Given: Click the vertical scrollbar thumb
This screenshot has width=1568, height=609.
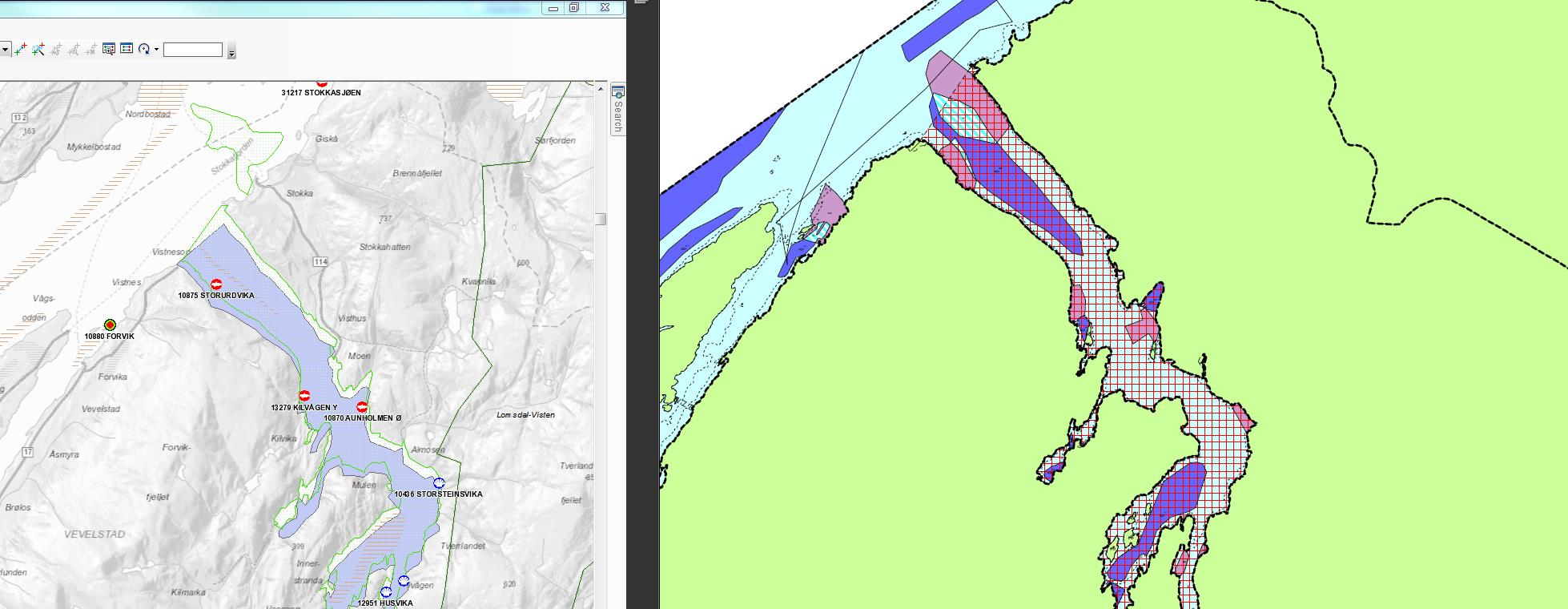Looking at the screenshot, I should (601, 219).
